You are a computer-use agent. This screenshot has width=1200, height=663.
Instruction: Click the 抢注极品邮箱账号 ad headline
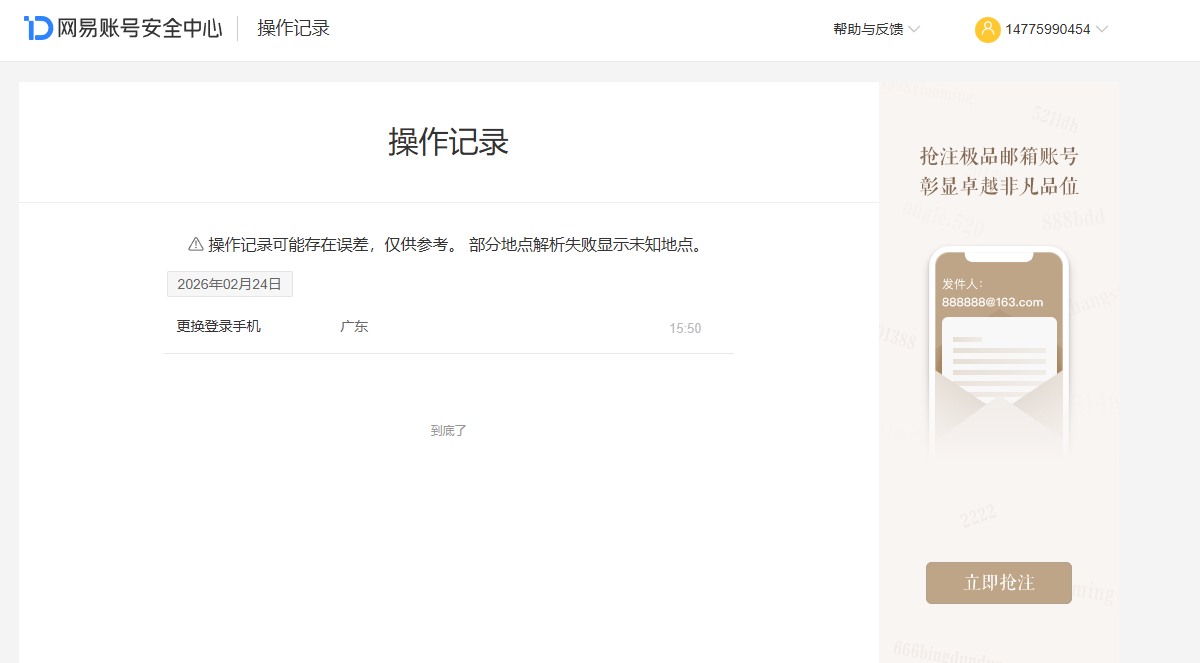tap(999, 156)
